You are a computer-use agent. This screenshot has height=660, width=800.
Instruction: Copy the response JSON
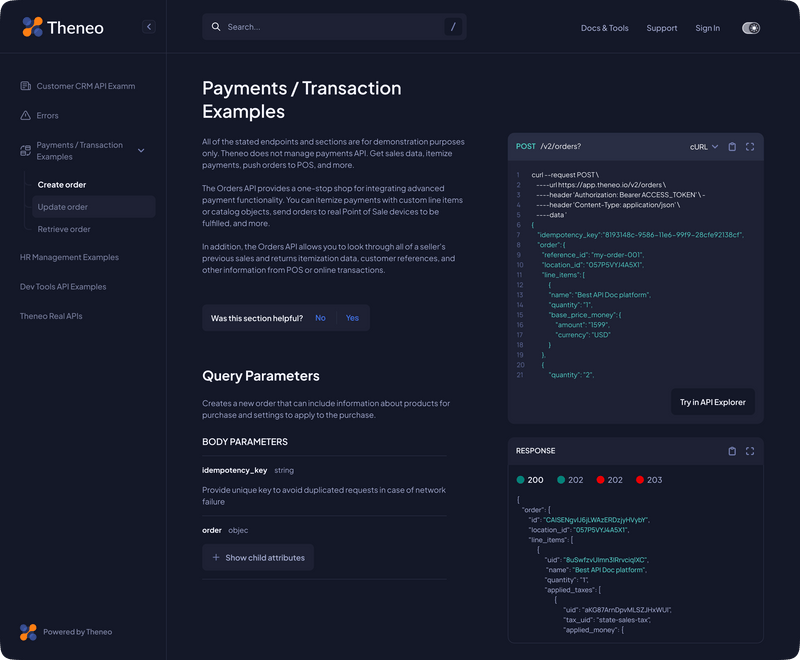coord(731,451)
